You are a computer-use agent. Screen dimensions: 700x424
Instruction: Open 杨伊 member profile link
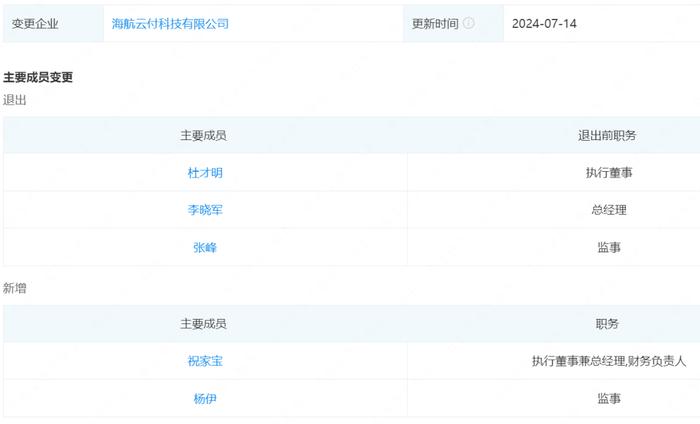tap(205, 399)
